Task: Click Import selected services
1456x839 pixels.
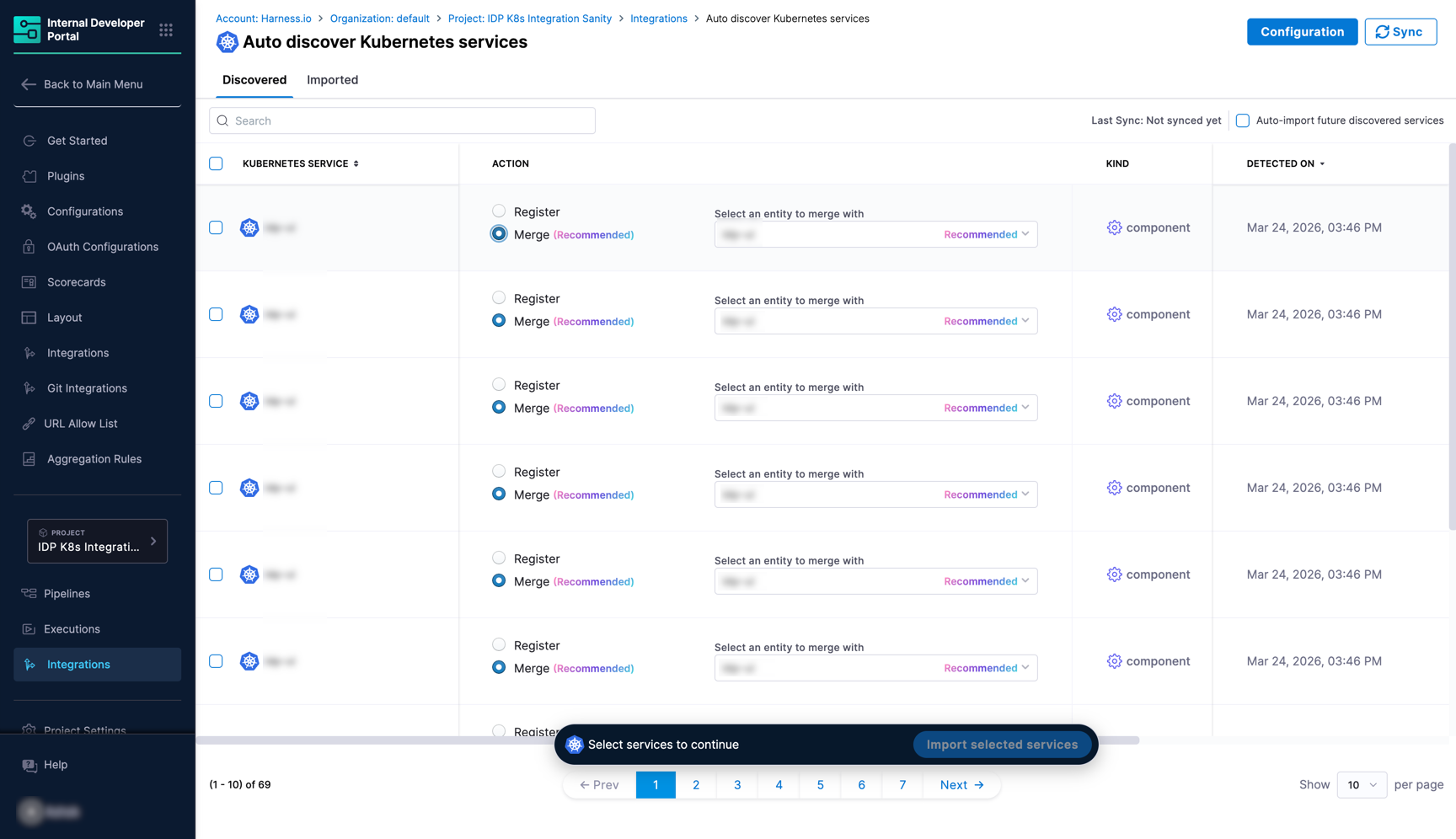Action: pos(1002,744)
